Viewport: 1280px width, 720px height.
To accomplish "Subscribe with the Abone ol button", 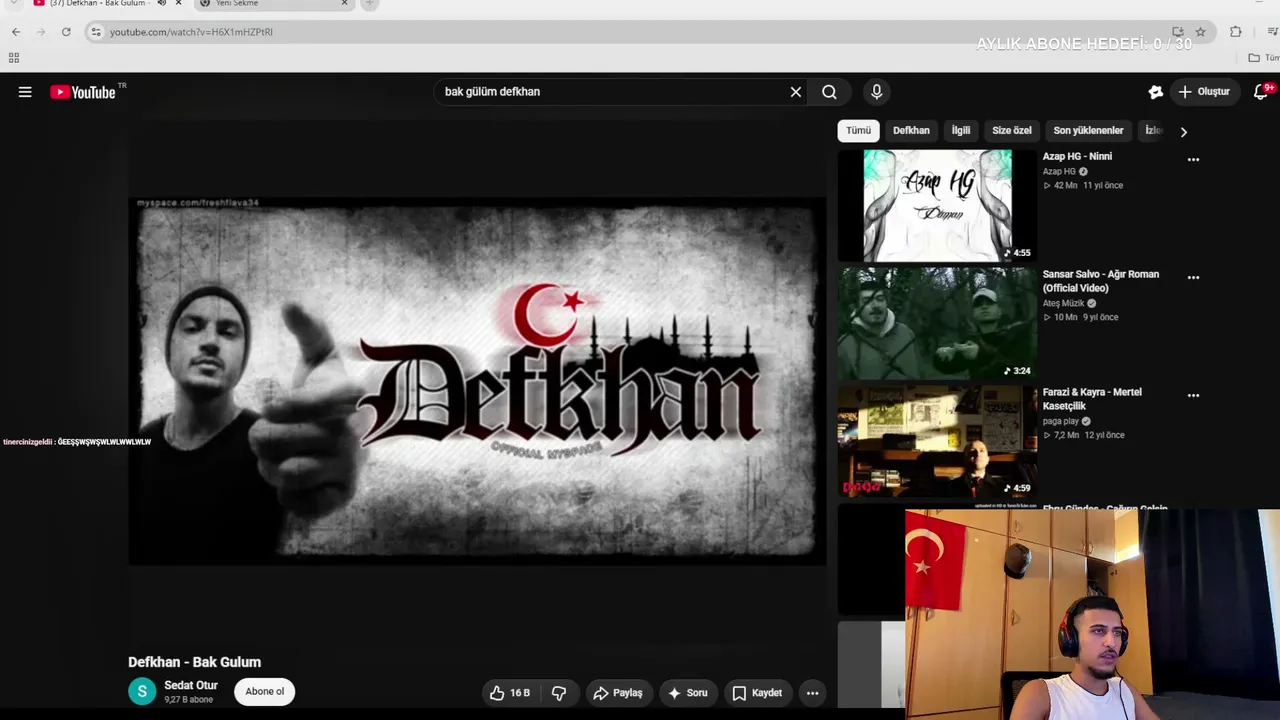I will point(265,692).
